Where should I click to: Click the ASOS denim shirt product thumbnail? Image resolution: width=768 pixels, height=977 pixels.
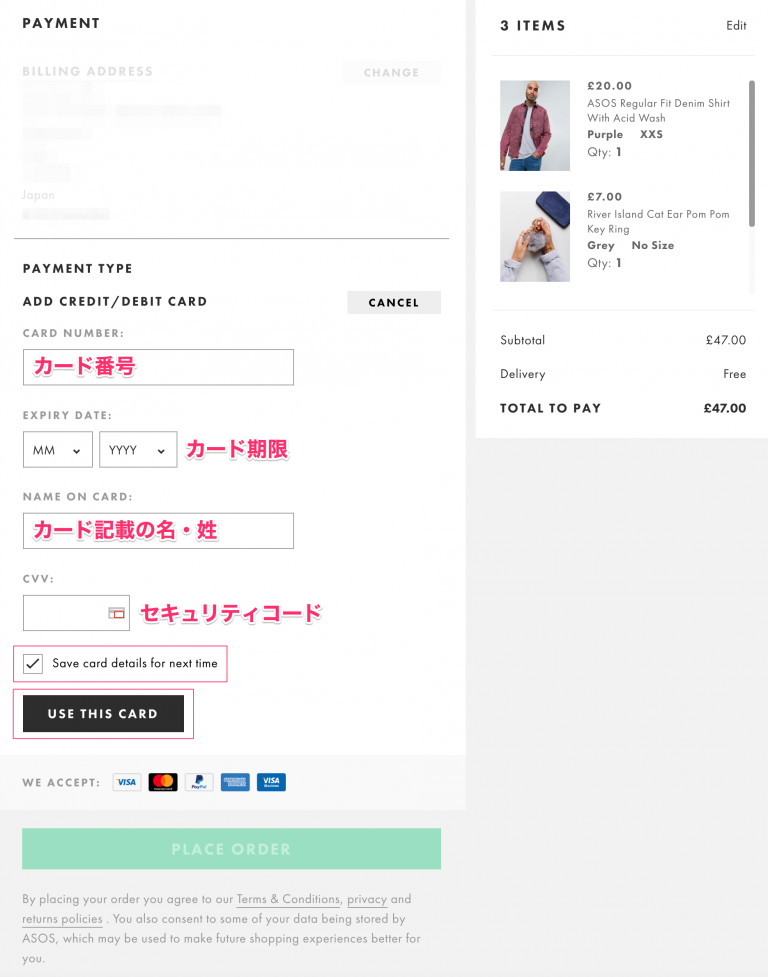[534, 125]
